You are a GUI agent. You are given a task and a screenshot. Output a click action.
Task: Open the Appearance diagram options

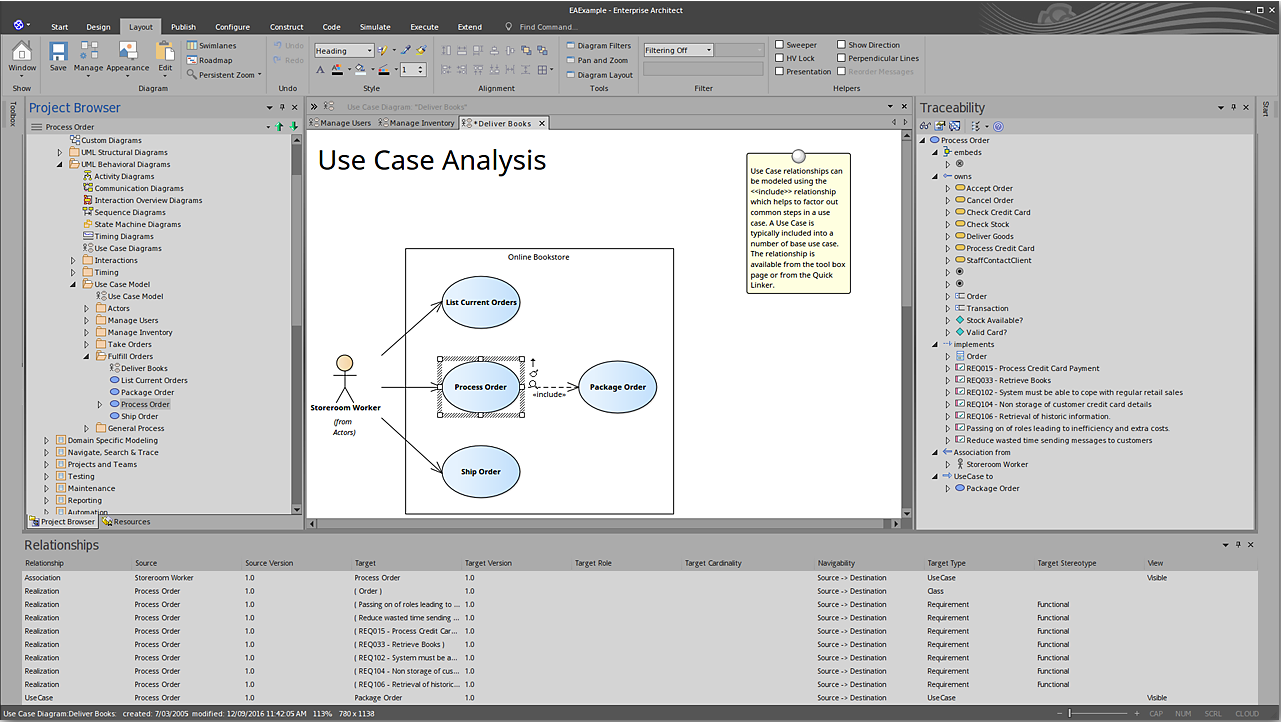[128, 57]
